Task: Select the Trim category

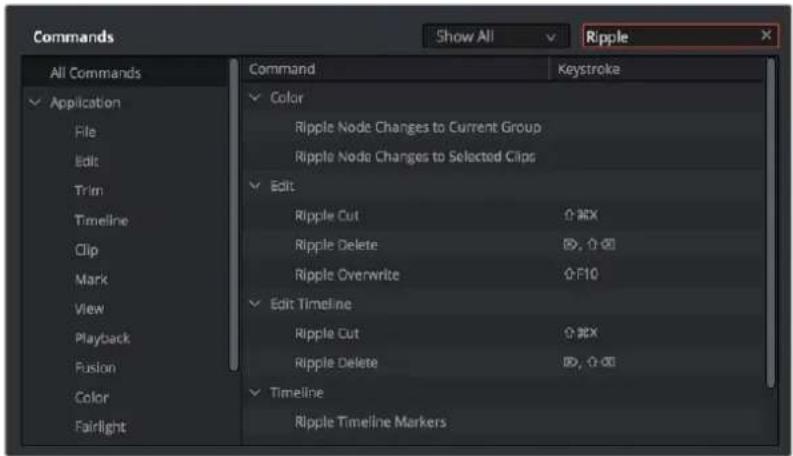Action: coord(89,191)
